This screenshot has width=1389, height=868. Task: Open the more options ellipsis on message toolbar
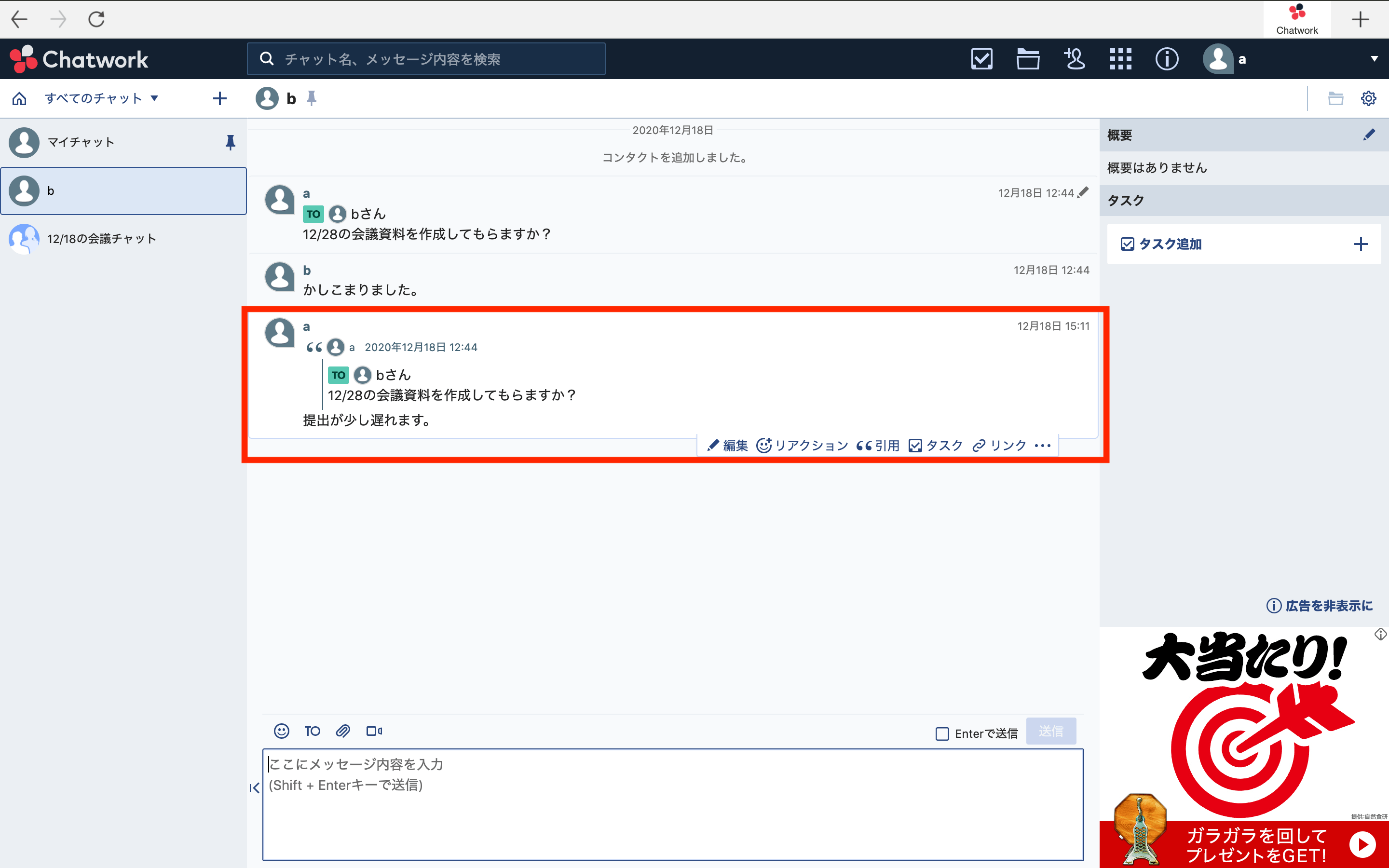point(1042,446)
